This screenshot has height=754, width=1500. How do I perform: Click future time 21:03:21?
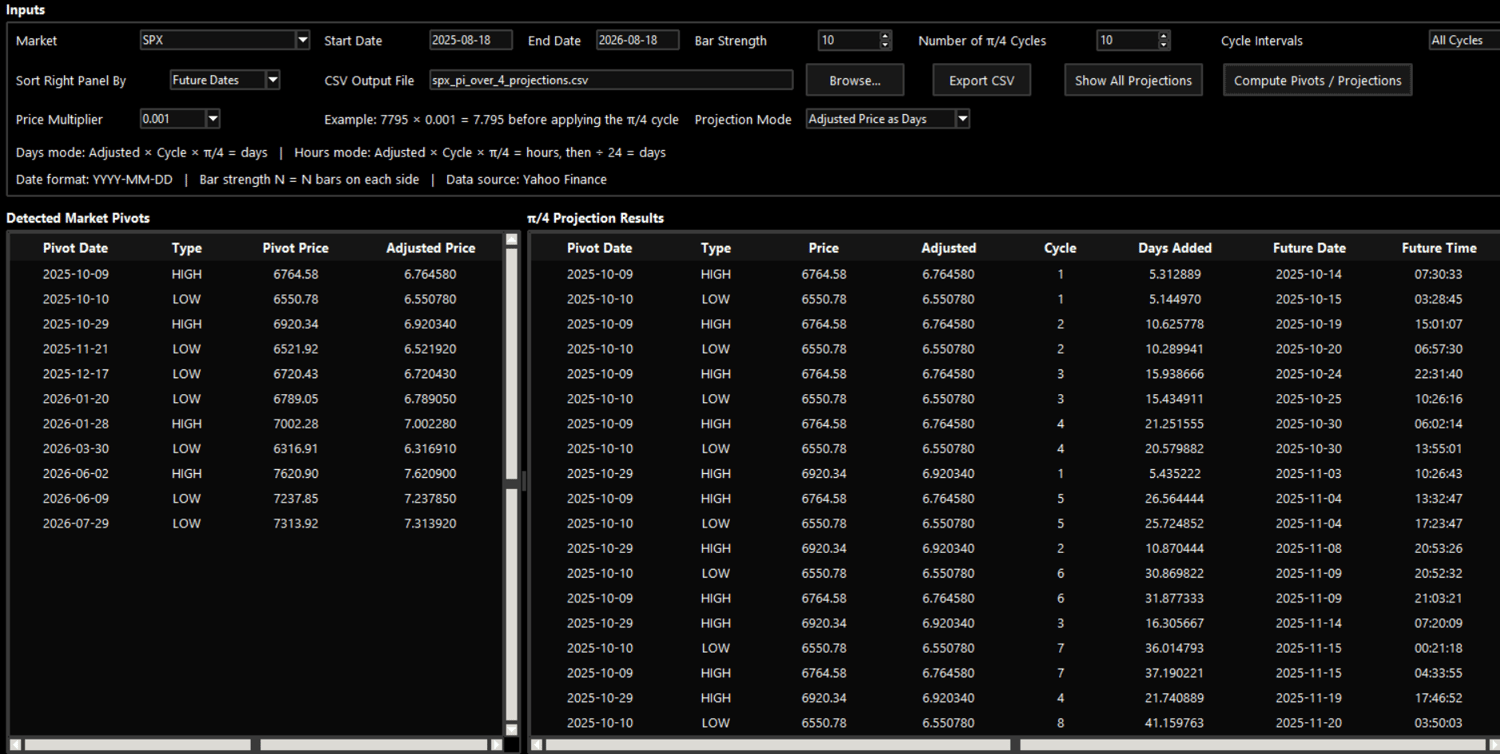point(1439,599)
